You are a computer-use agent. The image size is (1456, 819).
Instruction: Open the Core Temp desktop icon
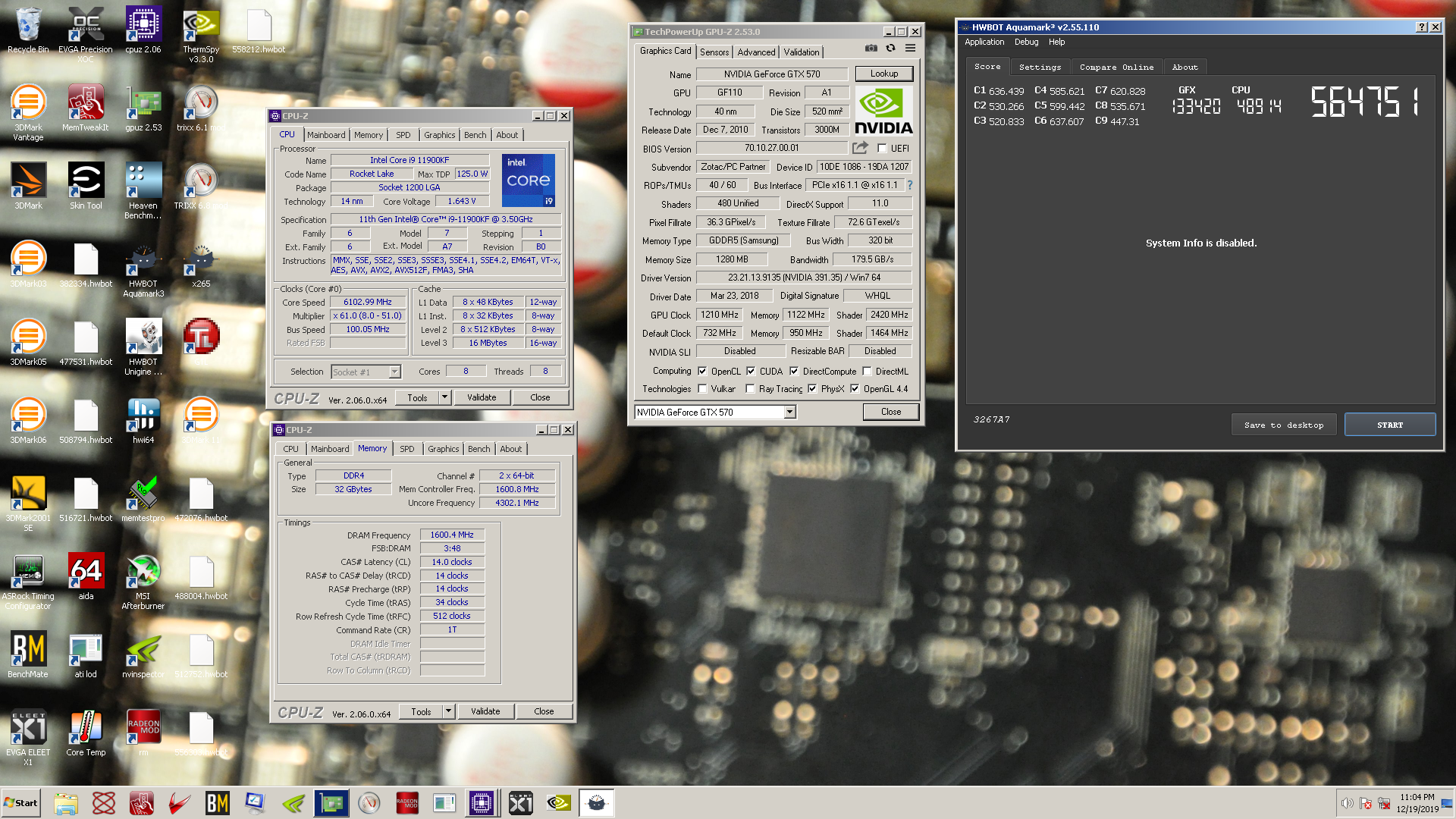tap(86, 733)
